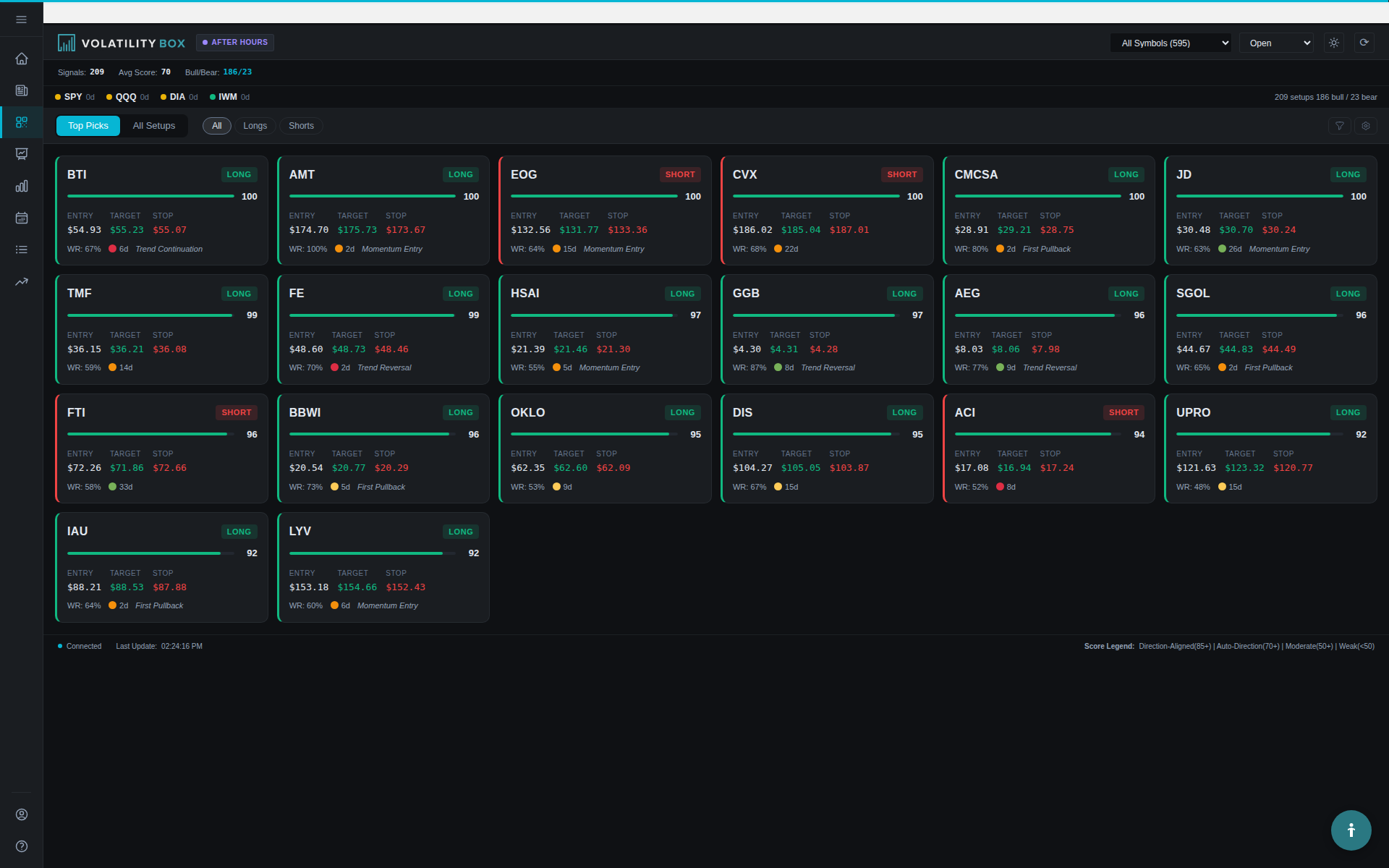Image resolution: width=1389 pixels, height=868 pixels.
Task: Filter by Longs only
Action: [x=255, y=126]
